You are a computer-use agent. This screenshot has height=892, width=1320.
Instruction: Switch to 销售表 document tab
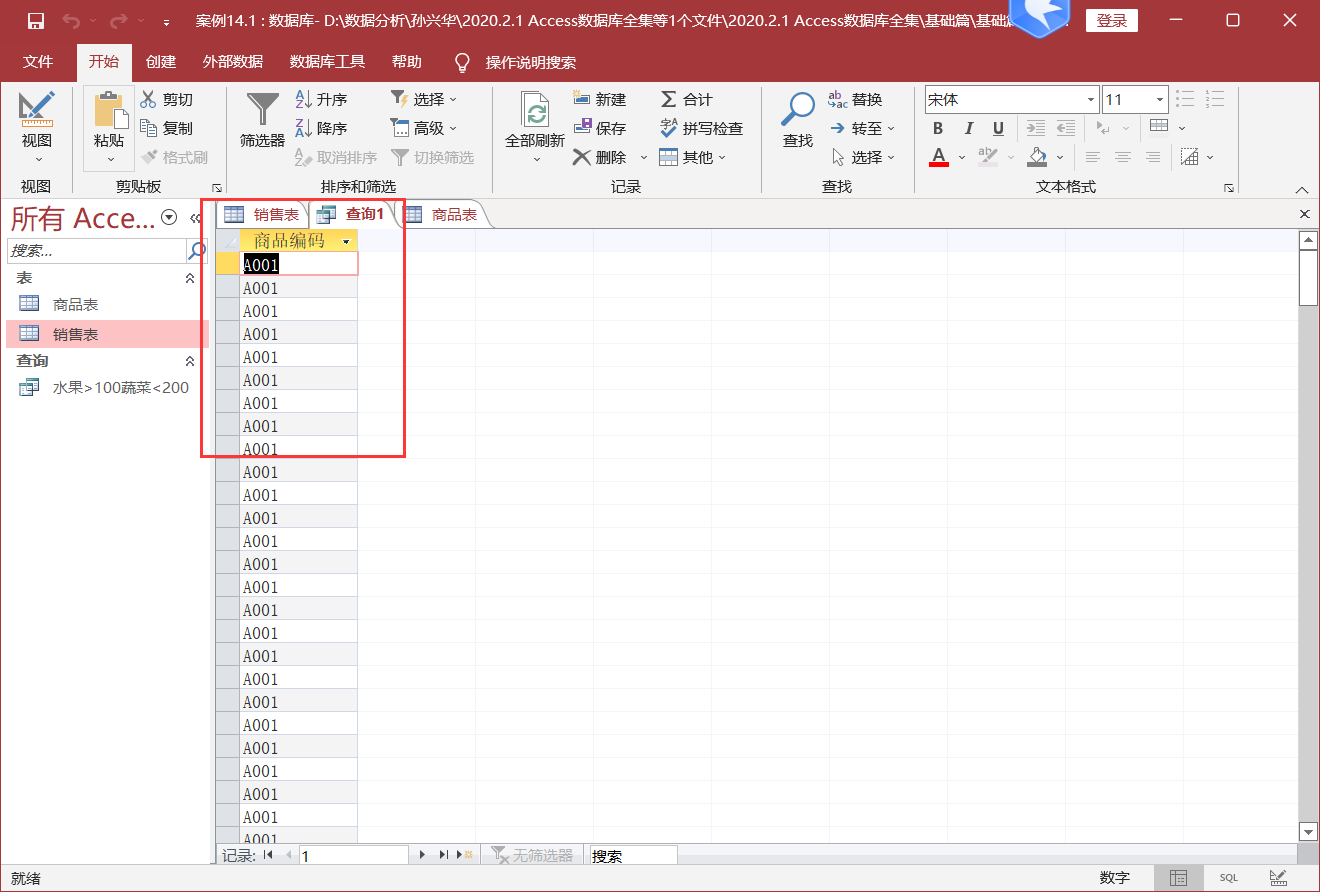pos(262,214)
